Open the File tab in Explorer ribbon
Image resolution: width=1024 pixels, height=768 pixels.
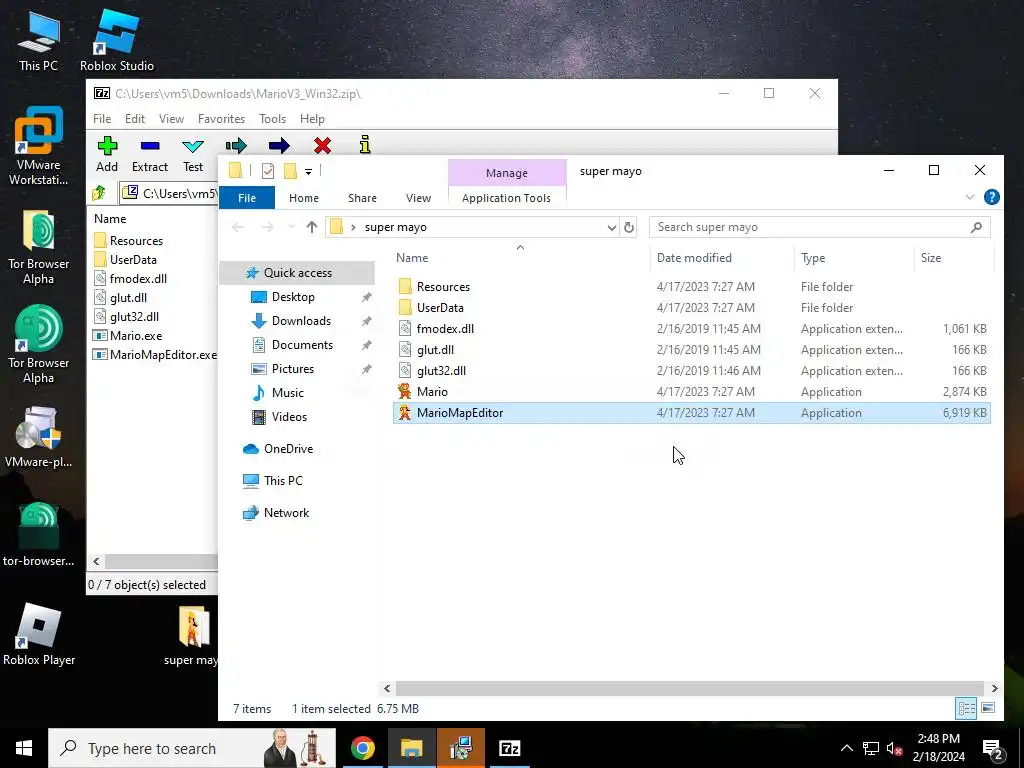point(247,198)
